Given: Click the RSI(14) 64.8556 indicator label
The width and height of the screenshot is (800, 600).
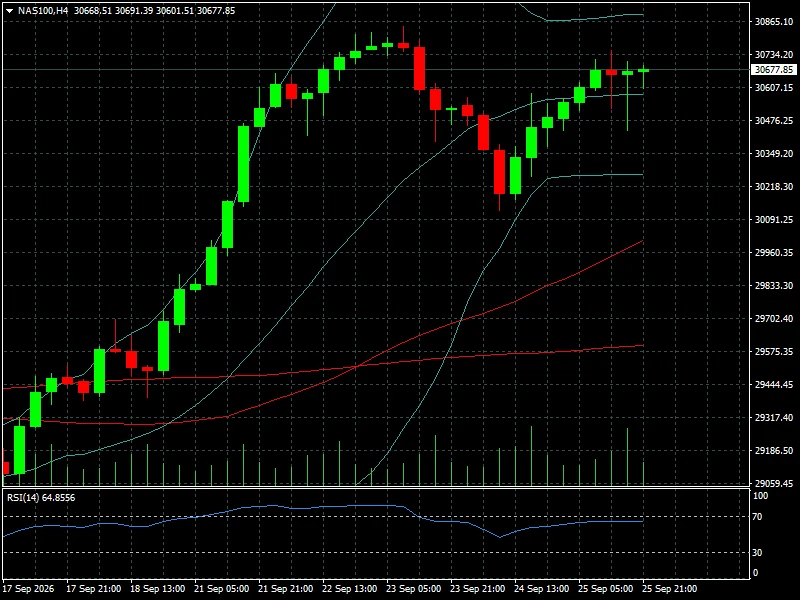Looking at the screenshot, I should [x=41, y=497].
